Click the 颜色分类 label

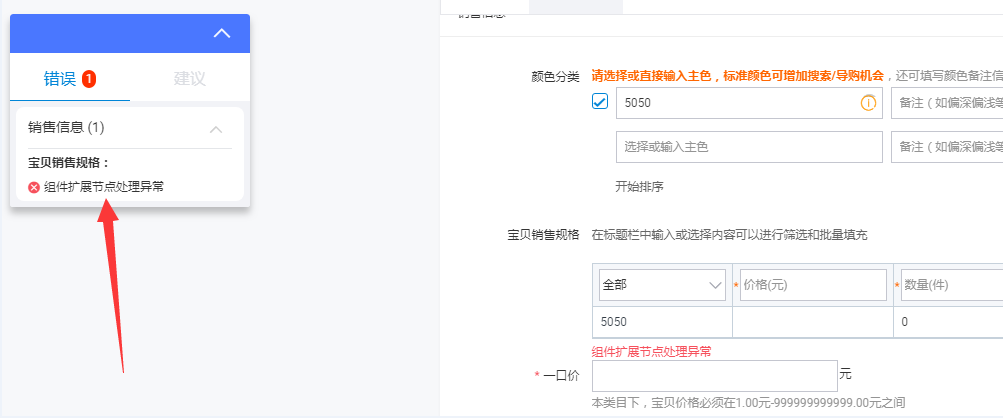coord(555,77)
